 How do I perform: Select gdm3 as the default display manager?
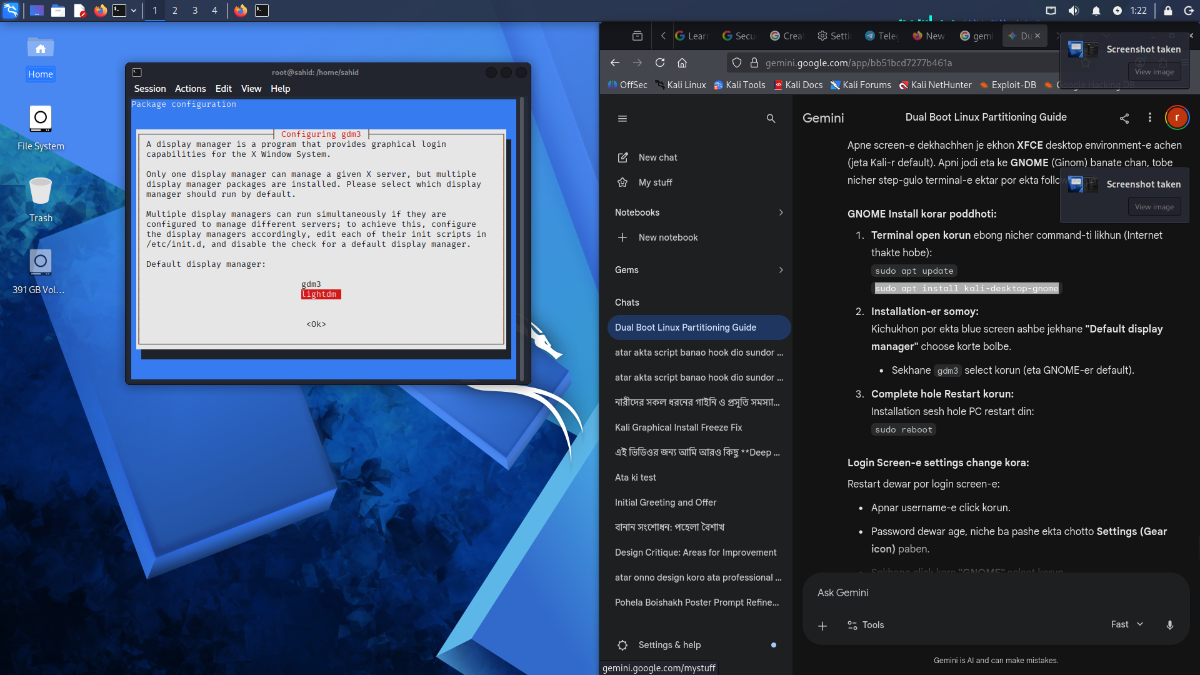311,284
